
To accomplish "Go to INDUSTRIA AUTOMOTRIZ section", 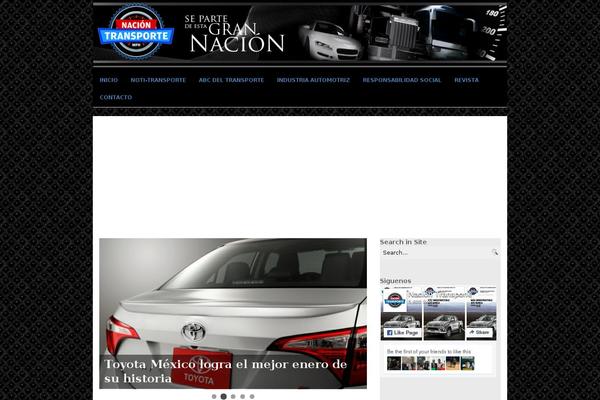I will point(313,80).
